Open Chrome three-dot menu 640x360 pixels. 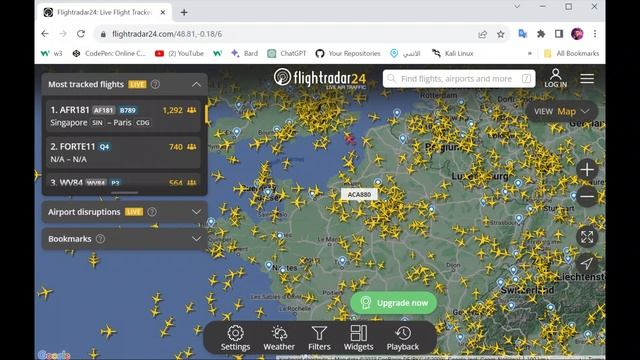coord(595,34)
